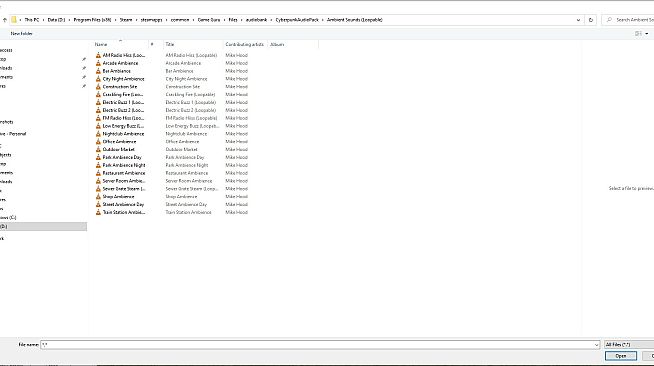Open OneDrive - Personal in the sidebar
Viewport: 654px width, 366px height.
pyautogui.click(x=13, y=134)
